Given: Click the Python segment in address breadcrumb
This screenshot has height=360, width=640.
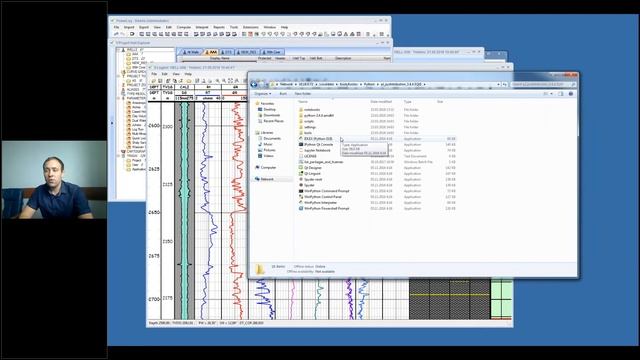Looking at the screenshot, I should tap(369, 84).
